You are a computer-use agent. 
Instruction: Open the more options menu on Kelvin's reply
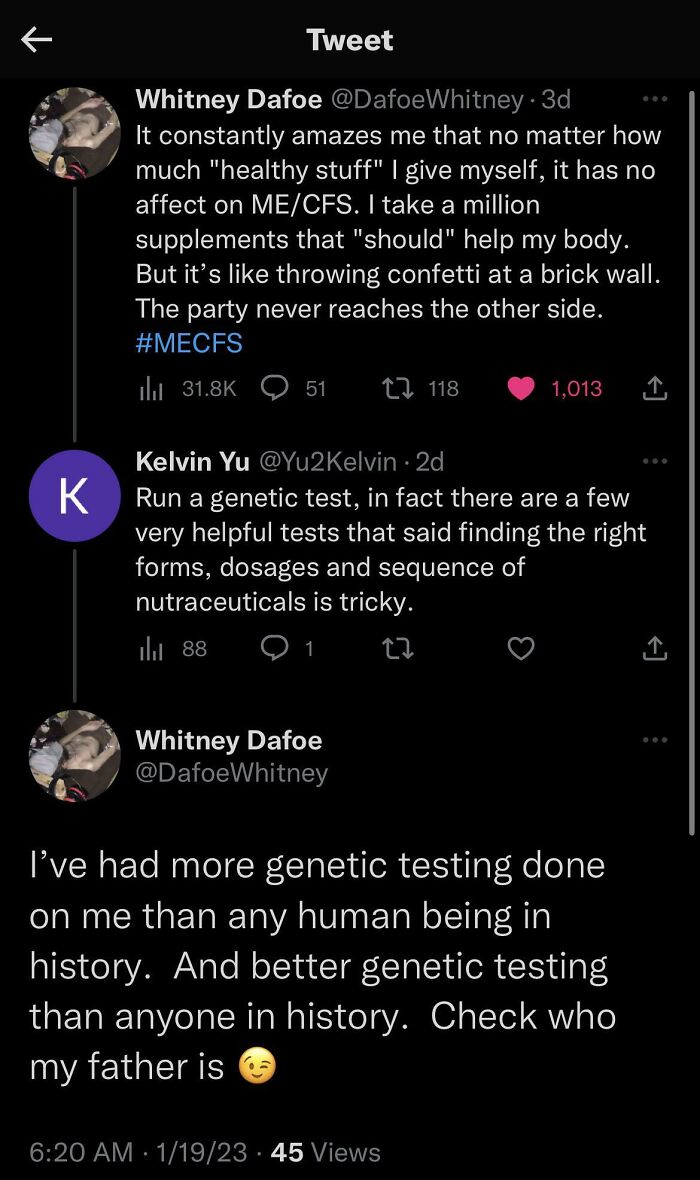(x=655, y=460)
